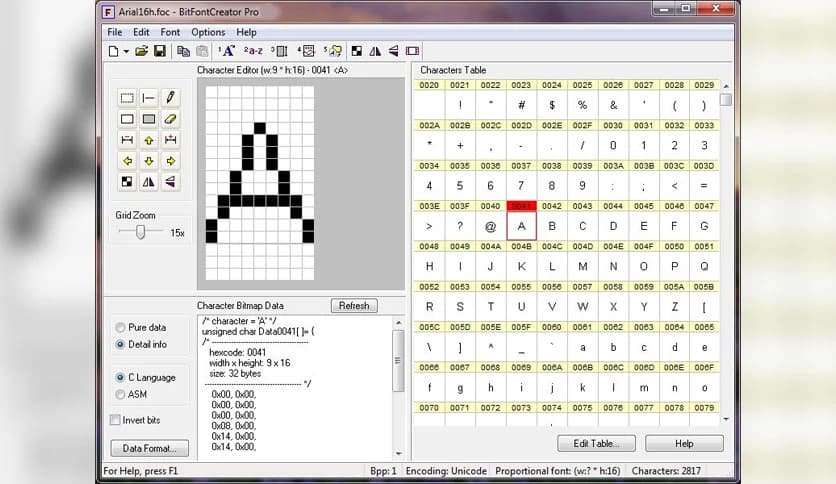Click the Data Format... button
836x484 pixels.
[x=150, y=448]
